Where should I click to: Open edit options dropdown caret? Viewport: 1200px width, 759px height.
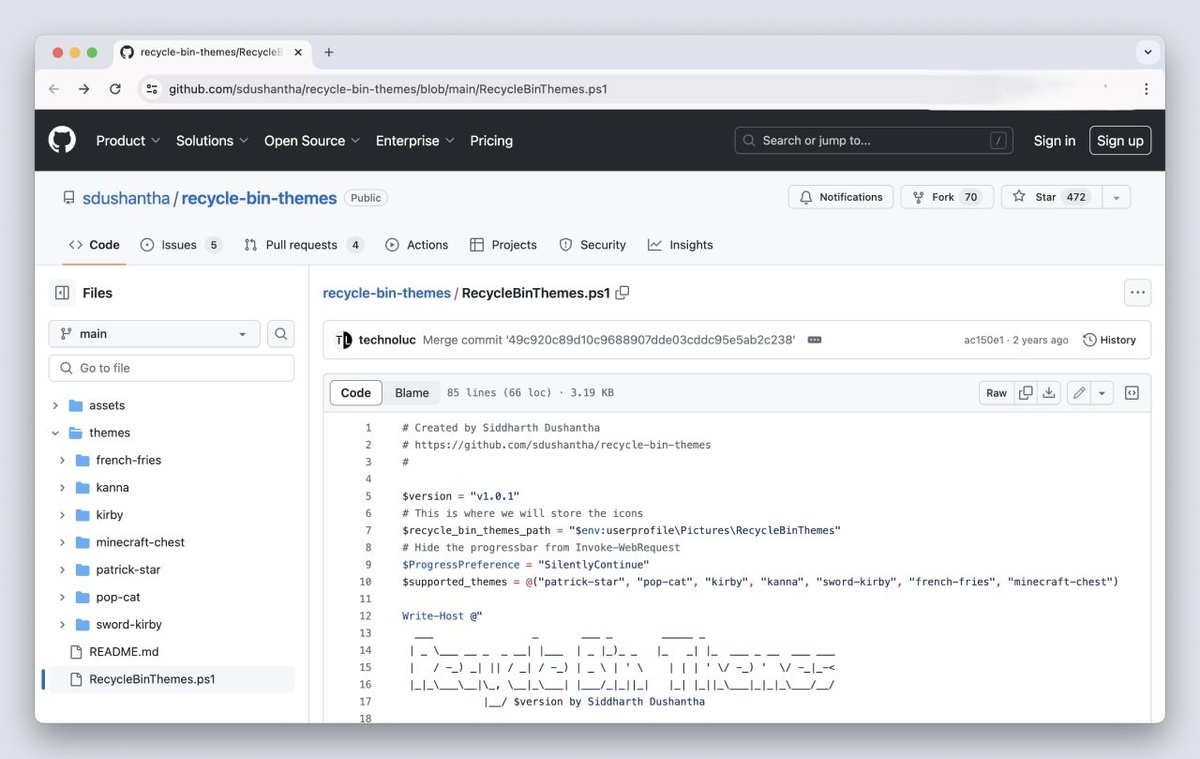click(1102, 393)
